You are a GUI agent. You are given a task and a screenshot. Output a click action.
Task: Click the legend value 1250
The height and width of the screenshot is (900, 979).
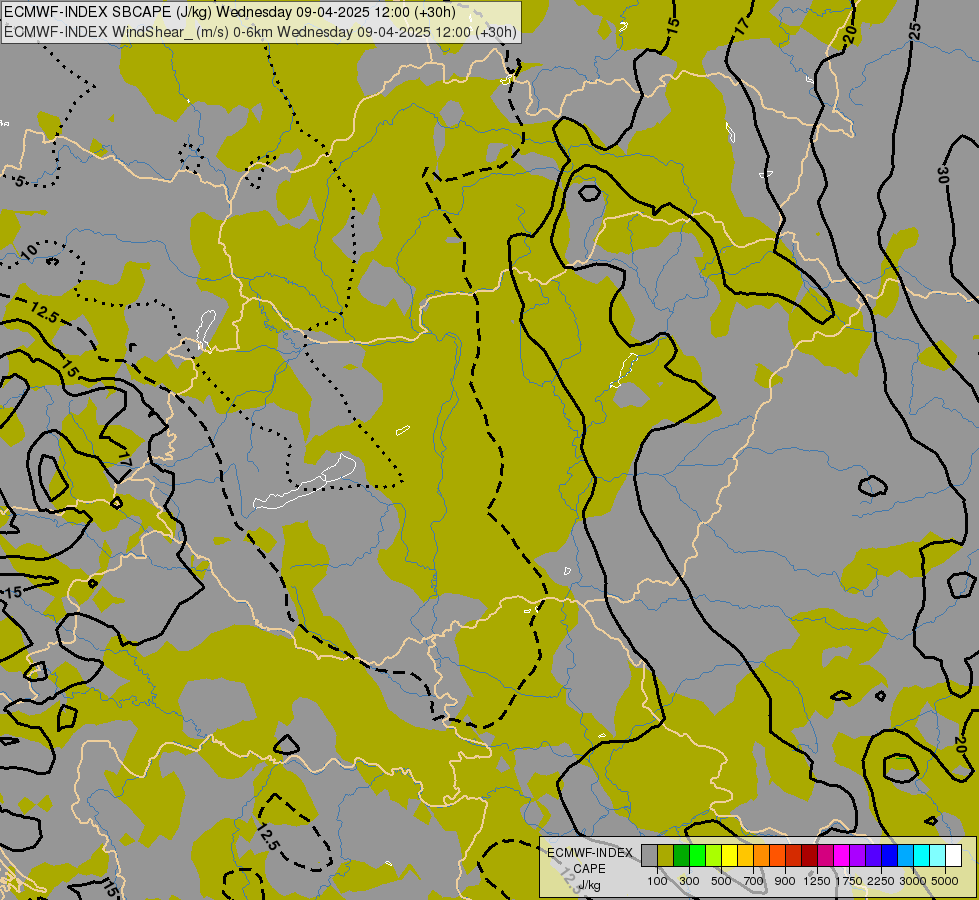(x=817, y=881)
